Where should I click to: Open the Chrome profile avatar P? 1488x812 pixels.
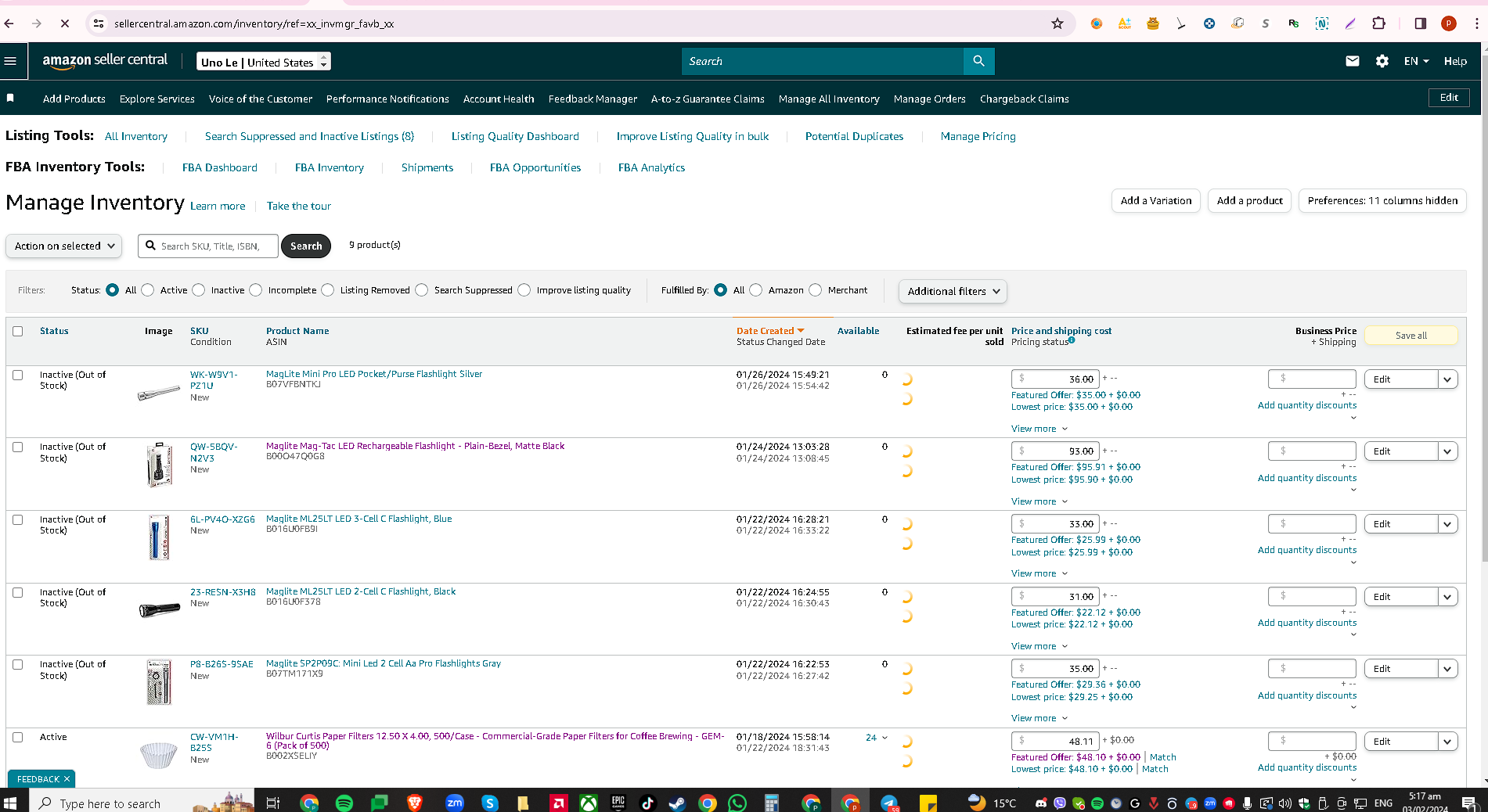pyautogui.click(x=1449, y=23)
